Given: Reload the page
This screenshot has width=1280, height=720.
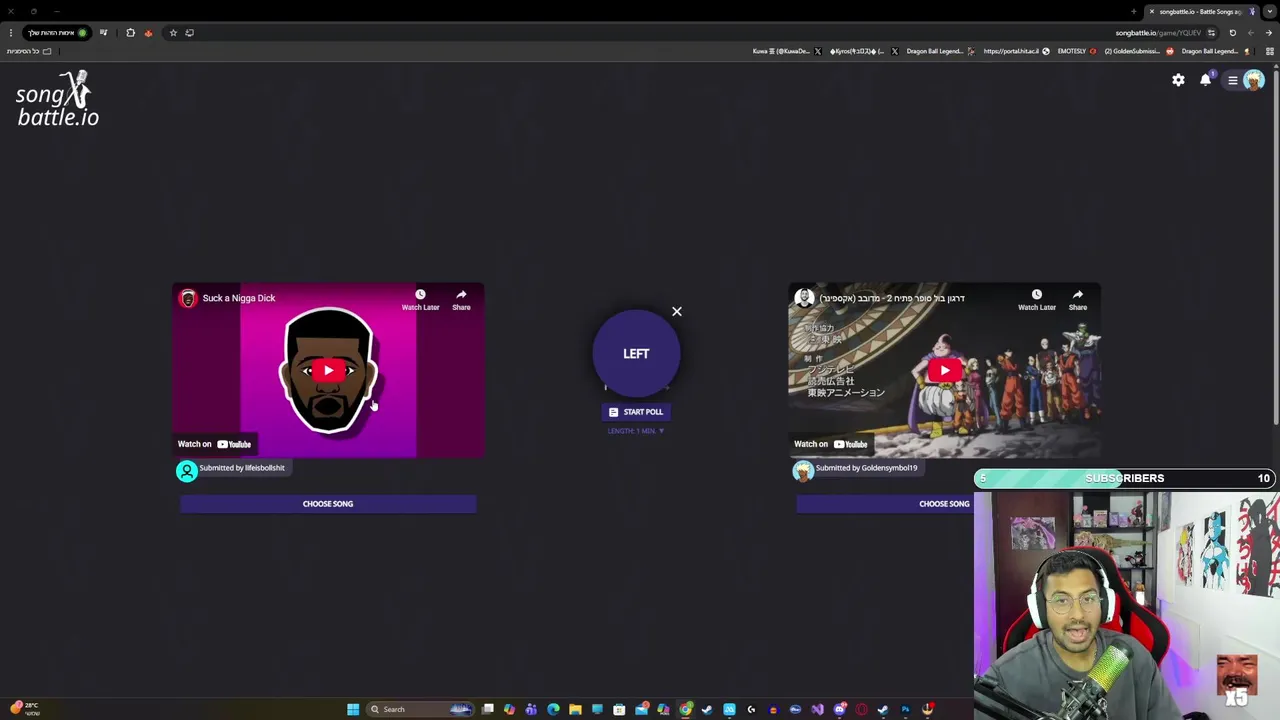Looking at the screenshot, I should pyautogui.click(x=1233, y=33).
